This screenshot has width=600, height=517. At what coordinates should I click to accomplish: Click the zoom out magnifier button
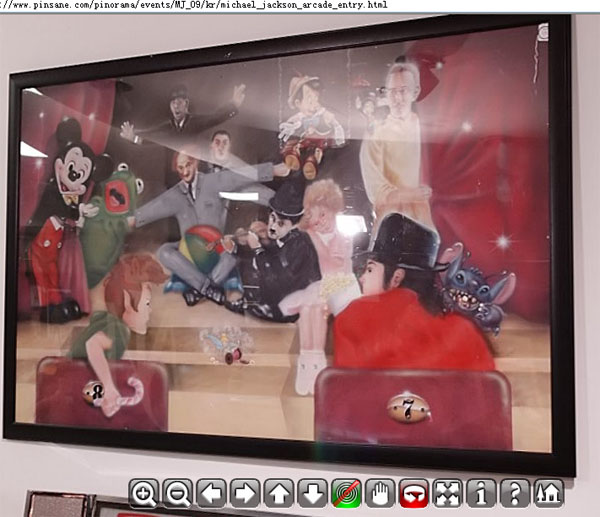pos(178,493)
